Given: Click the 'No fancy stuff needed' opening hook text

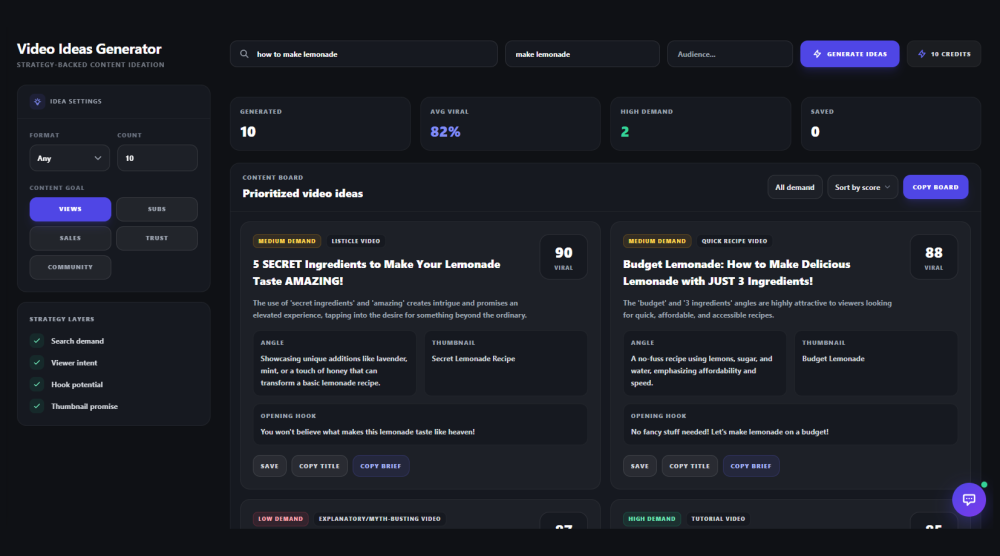Looking at the screenshot, I should coord(730,432).
